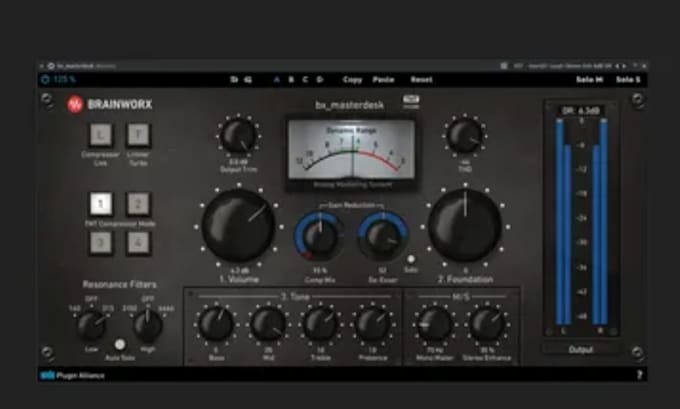Click the De-Esser knob

[382, 236]
